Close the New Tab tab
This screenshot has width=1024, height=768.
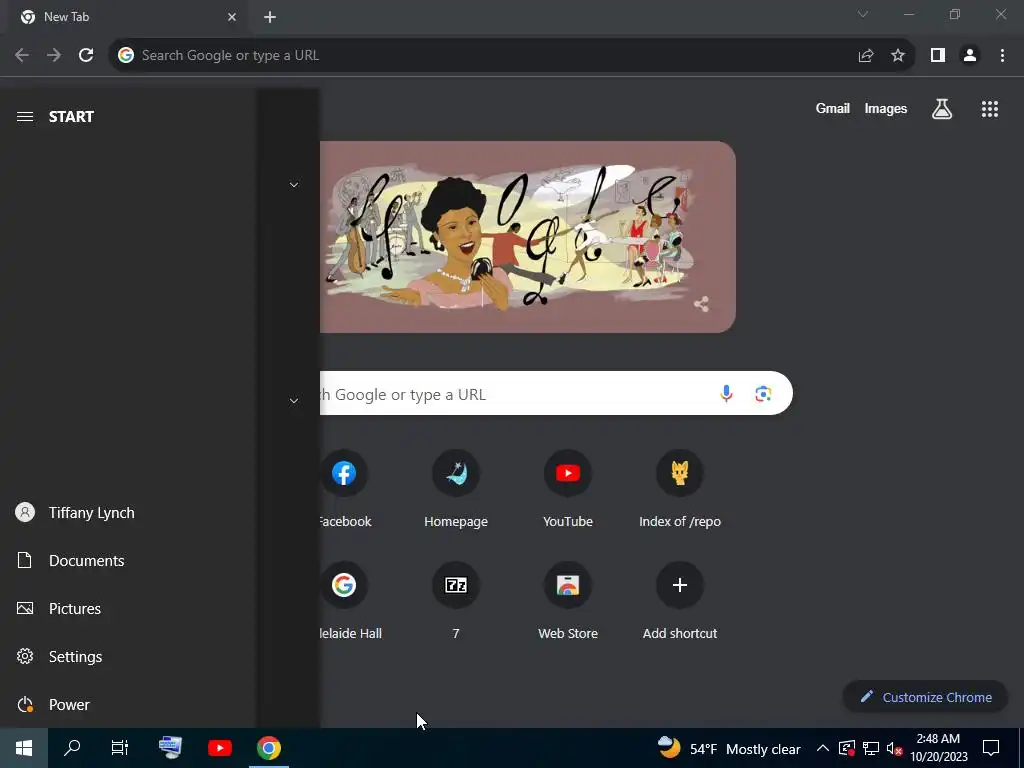click(232, 17)
